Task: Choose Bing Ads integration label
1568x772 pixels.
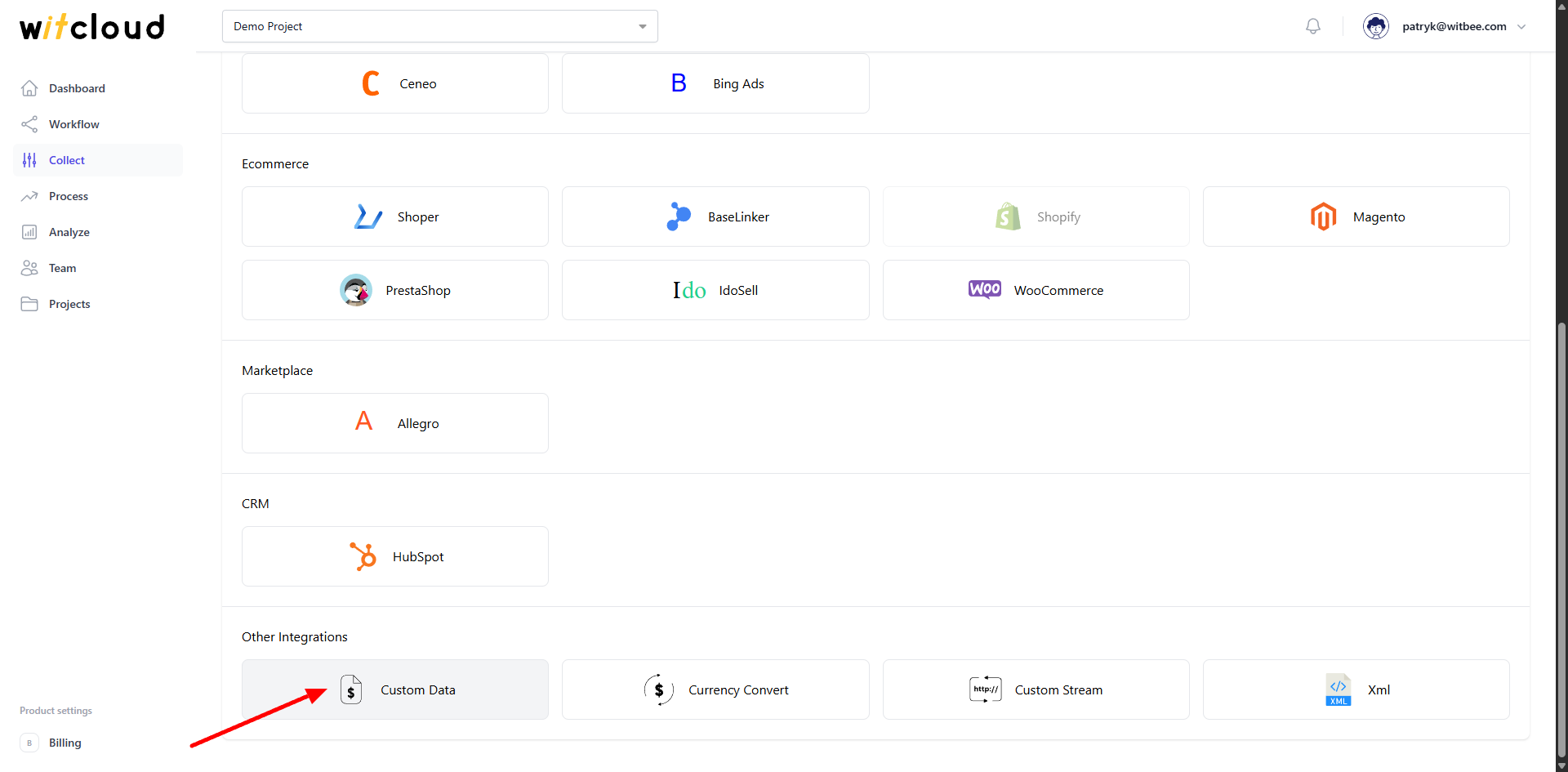Action: 738,83
